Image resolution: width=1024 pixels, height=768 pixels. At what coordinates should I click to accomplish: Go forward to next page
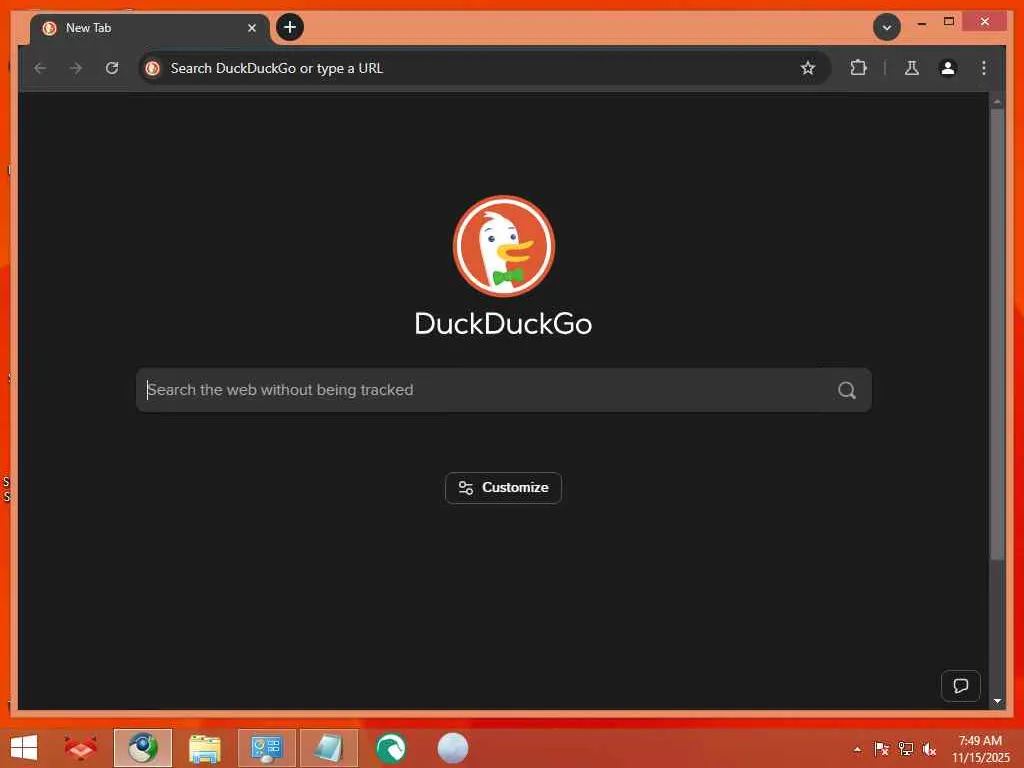76,68
